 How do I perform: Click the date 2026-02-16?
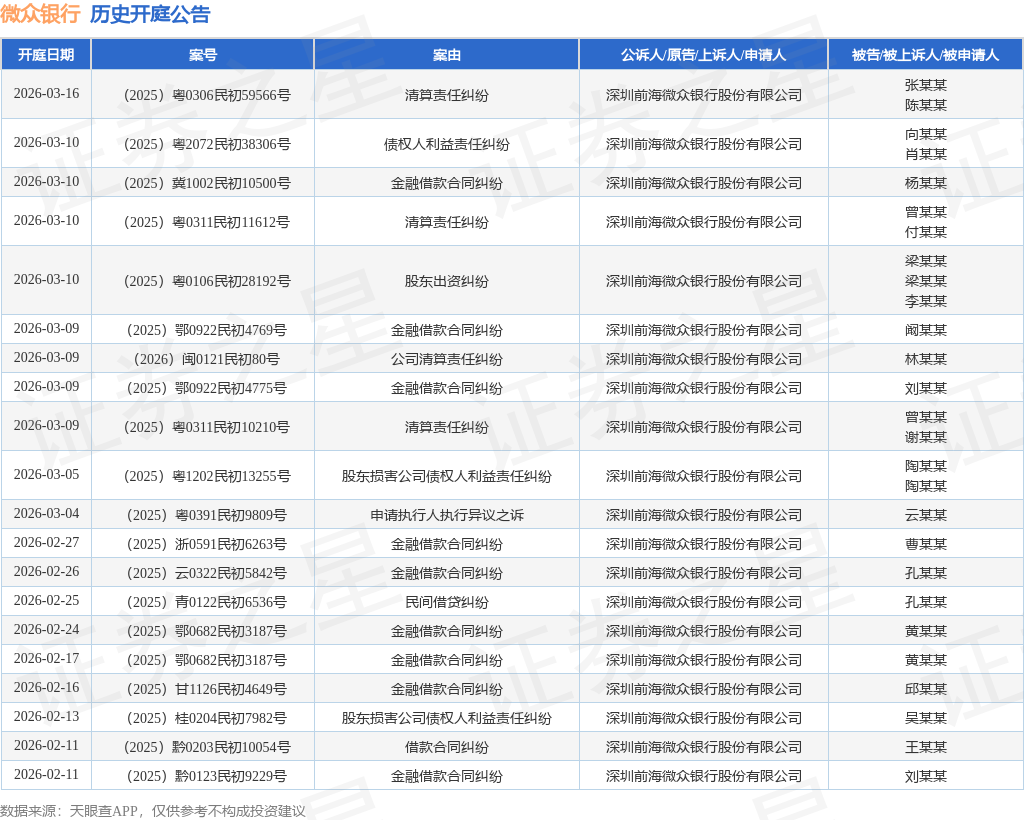46,687
